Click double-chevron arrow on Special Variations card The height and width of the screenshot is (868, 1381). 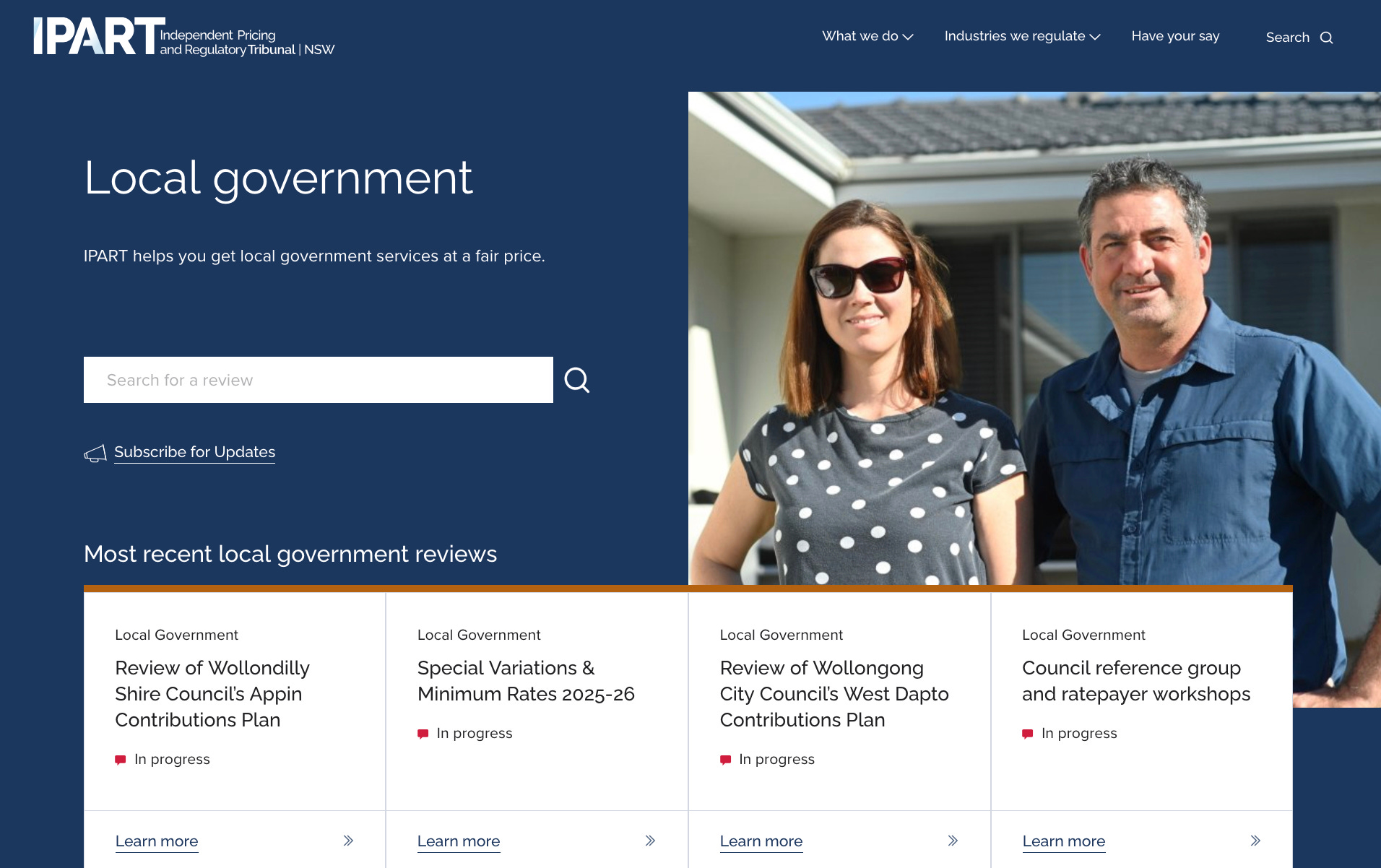[x=650, y=841]
